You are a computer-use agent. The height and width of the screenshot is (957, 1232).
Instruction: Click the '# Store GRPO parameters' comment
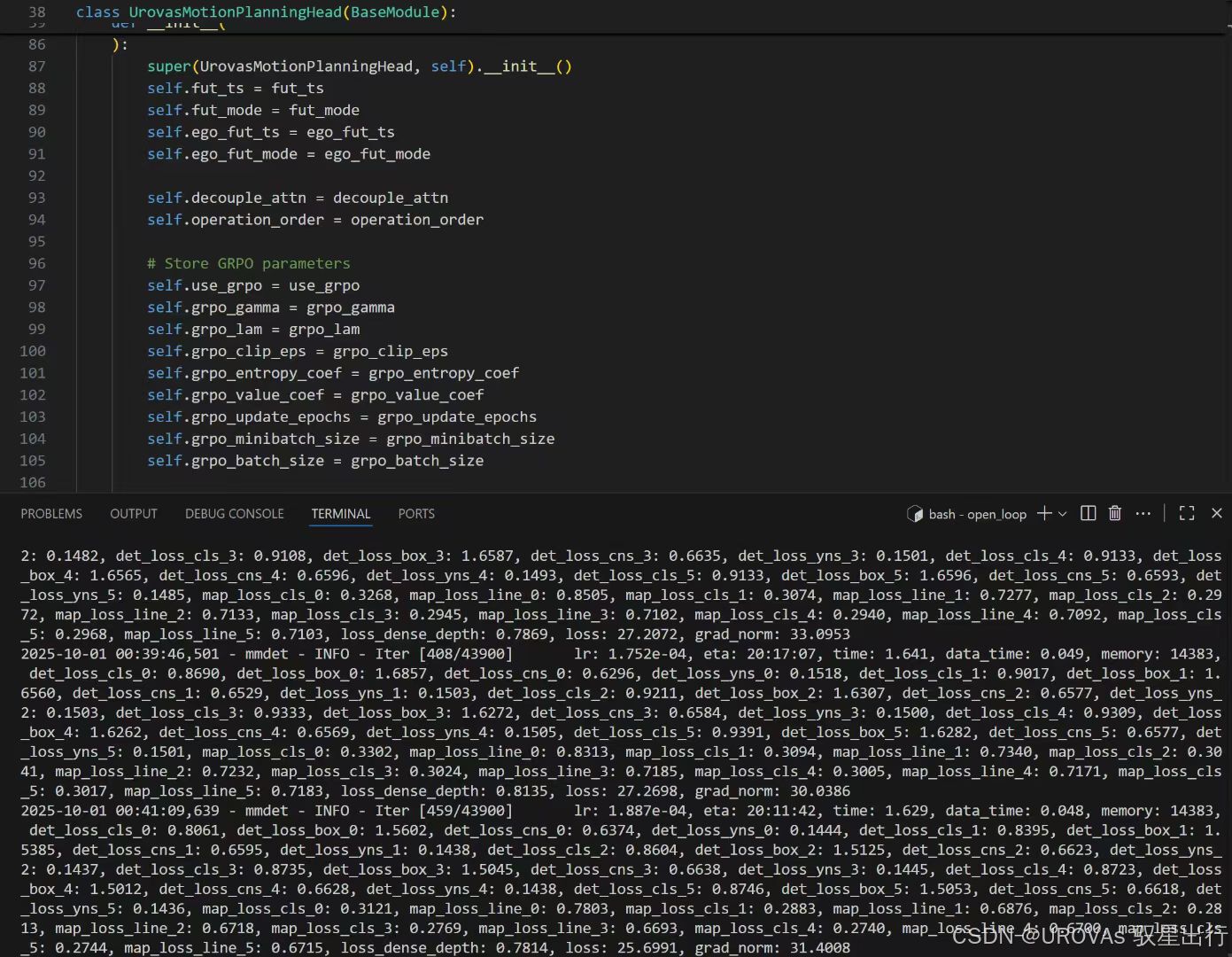point(249,263)
